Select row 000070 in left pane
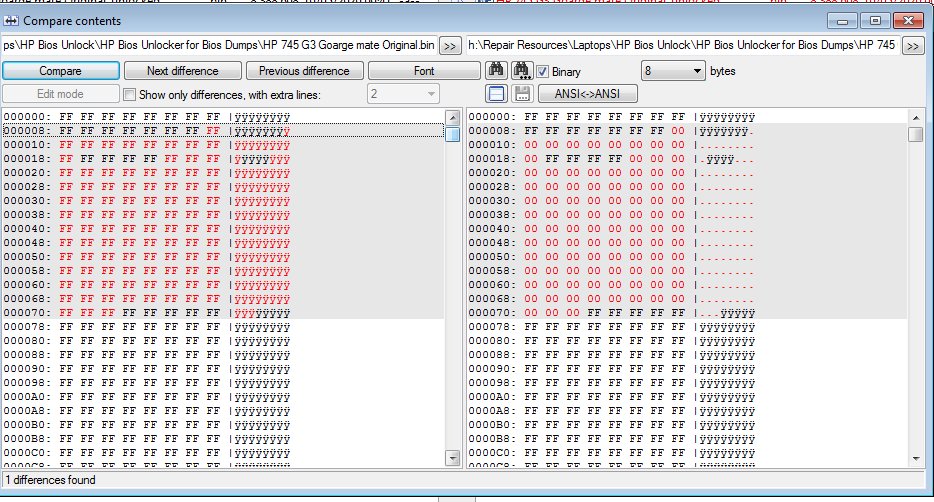Screen dimensions: 934x502 click(x=223, y=313)
